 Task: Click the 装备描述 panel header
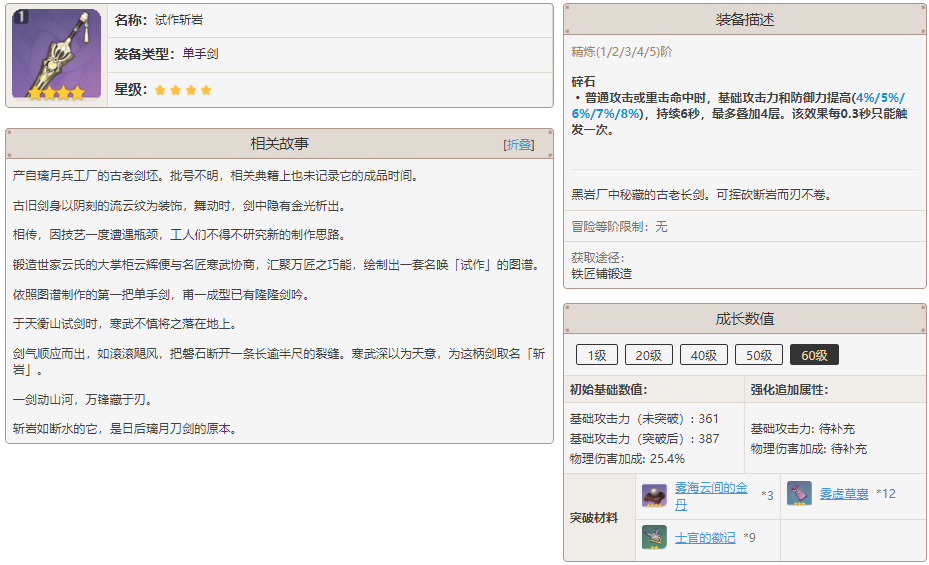tap(745, 20)
